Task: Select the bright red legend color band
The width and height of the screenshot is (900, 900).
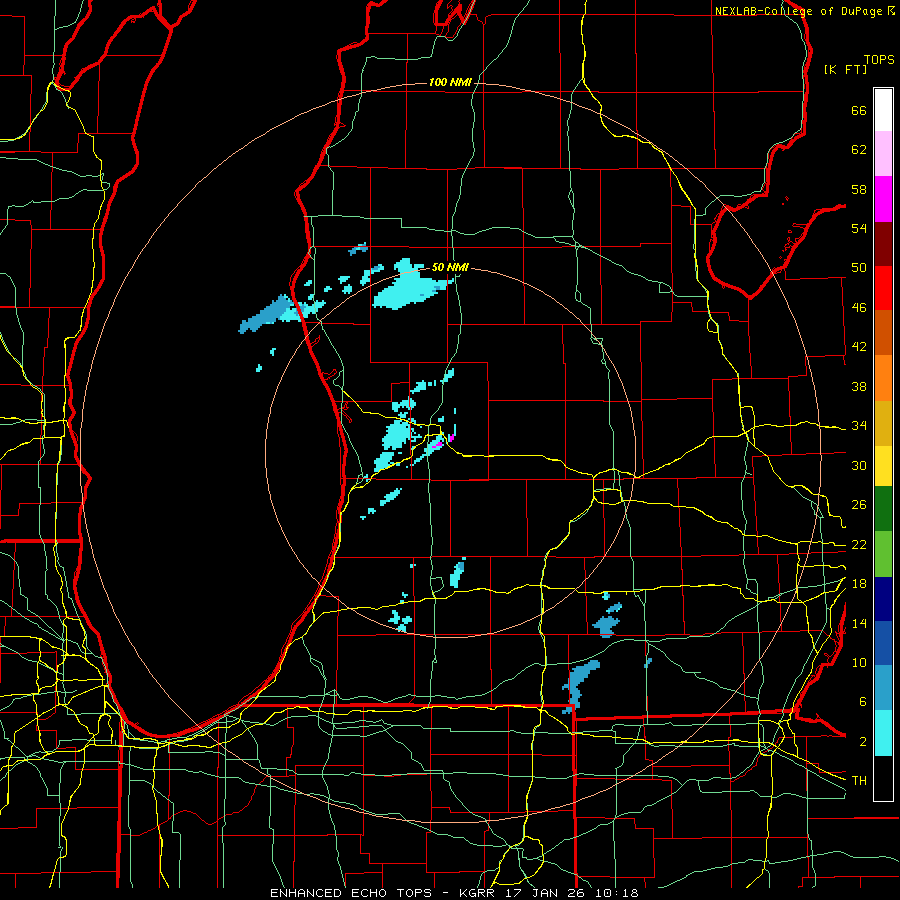Action: 883,288
